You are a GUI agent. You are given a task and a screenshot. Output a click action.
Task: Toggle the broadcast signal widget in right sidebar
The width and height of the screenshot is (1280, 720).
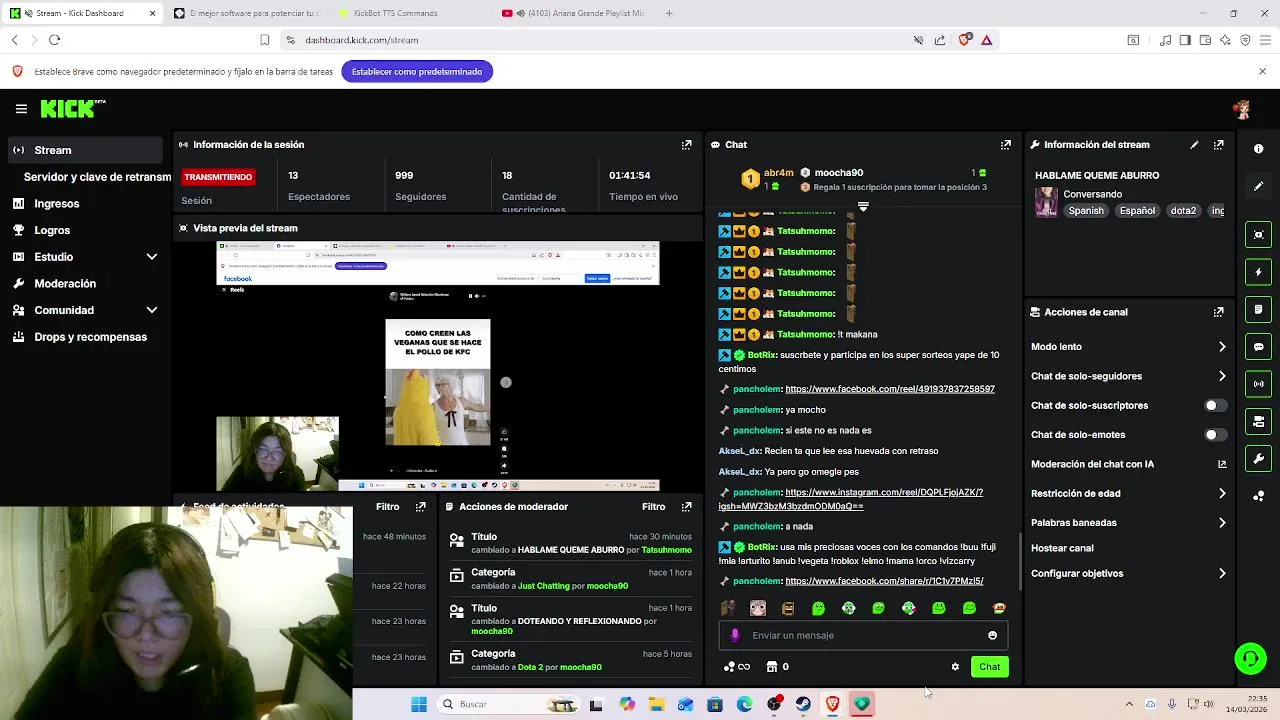1258,384
